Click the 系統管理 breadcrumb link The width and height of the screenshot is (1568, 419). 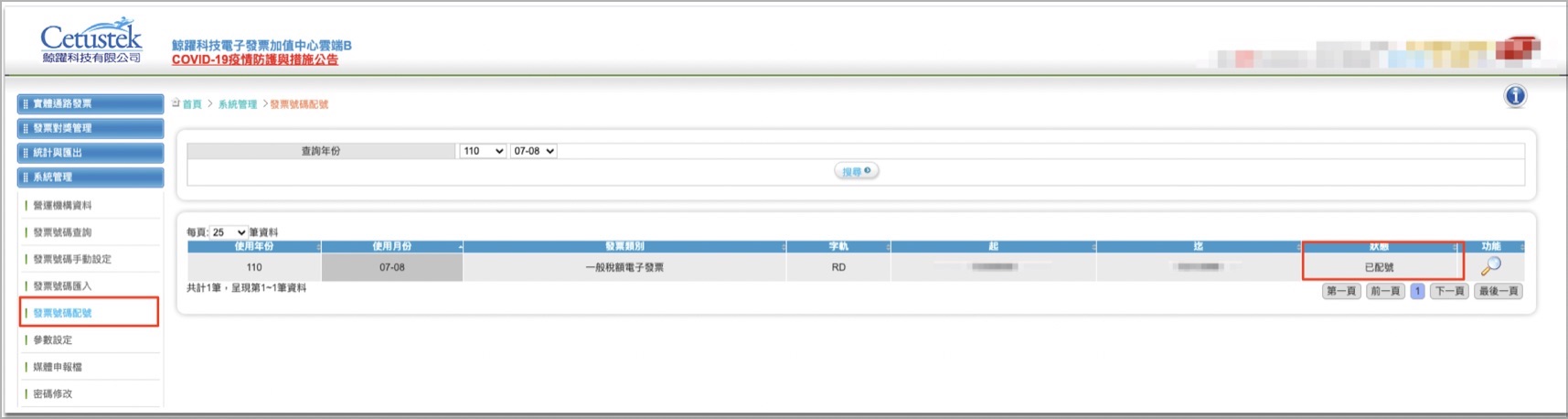click(238, 104)
